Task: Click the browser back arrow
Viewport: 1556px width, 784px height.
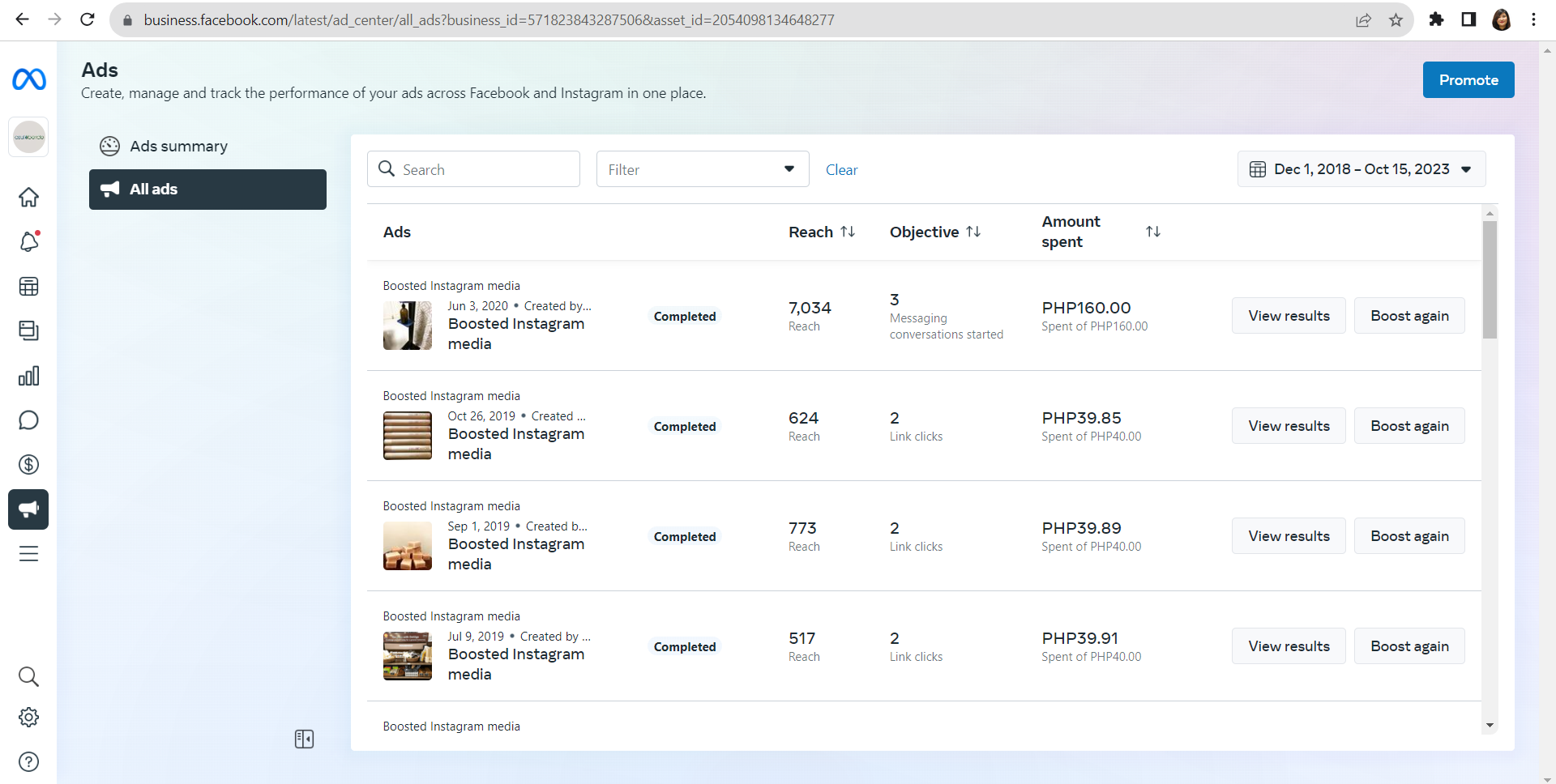Action: coord(23,19)
